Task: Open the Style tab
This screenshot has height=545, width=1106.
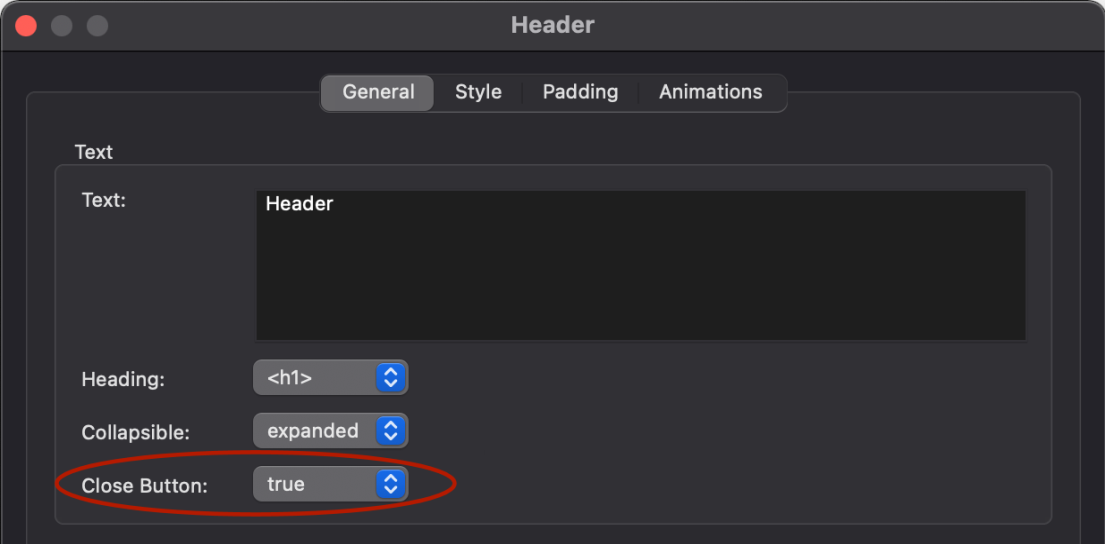Action: click(x=478, y=93)
